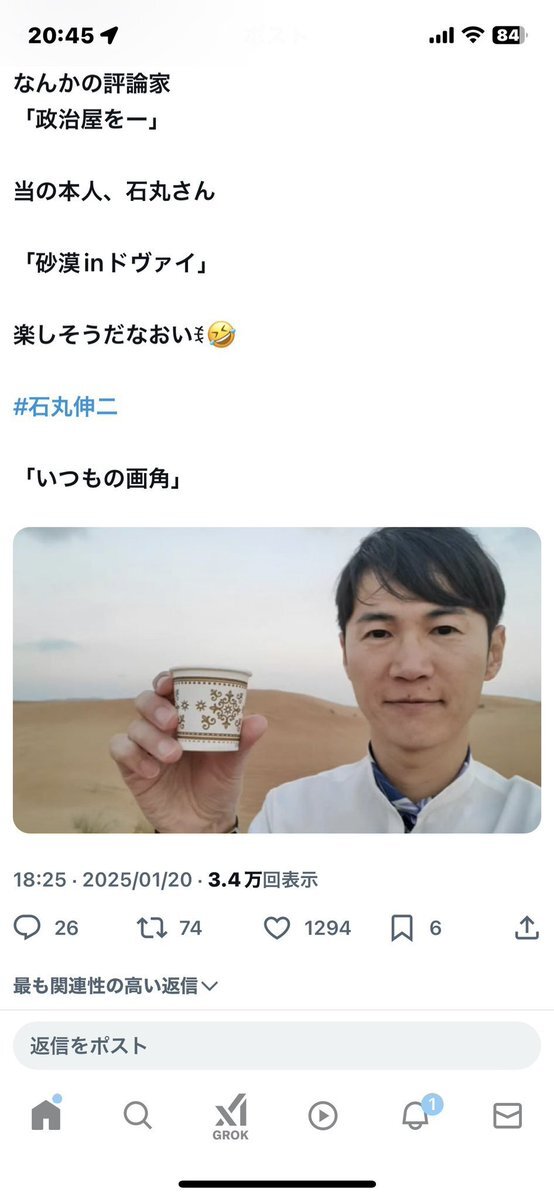
Task: Tap the 1294 likes count
Action: click(x=328, y=928)
